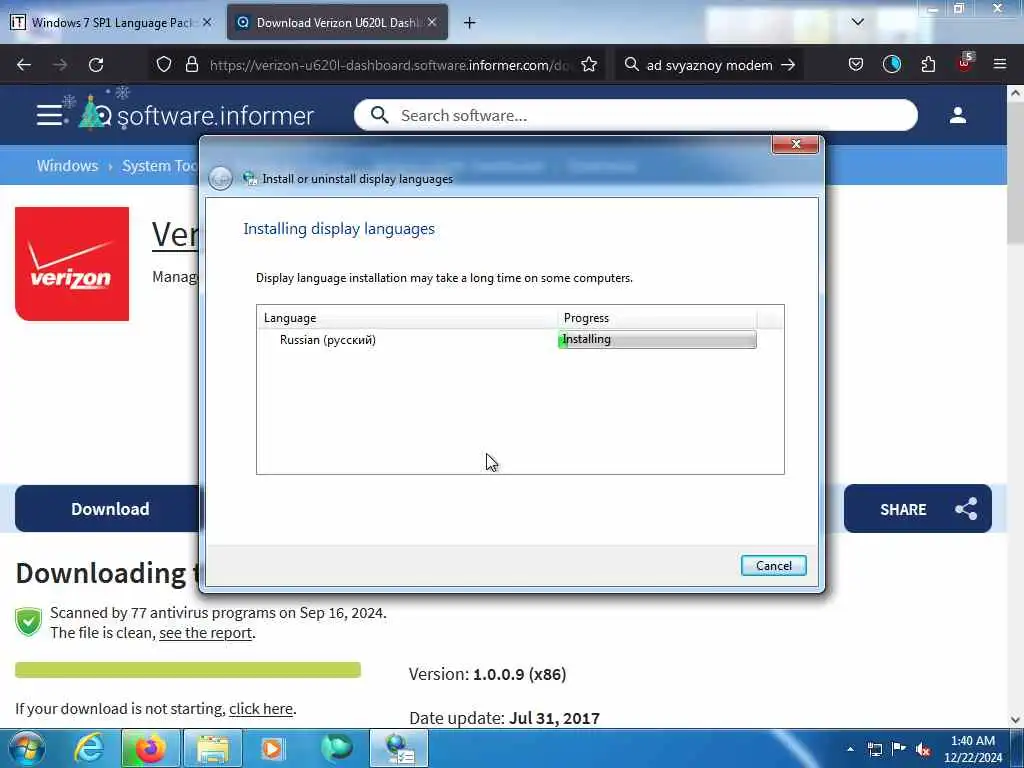Click scrollbar up arrow on the page
Image resolution: width=1024 pixels, height=768 pixels.
click(x=1015, y=93)
